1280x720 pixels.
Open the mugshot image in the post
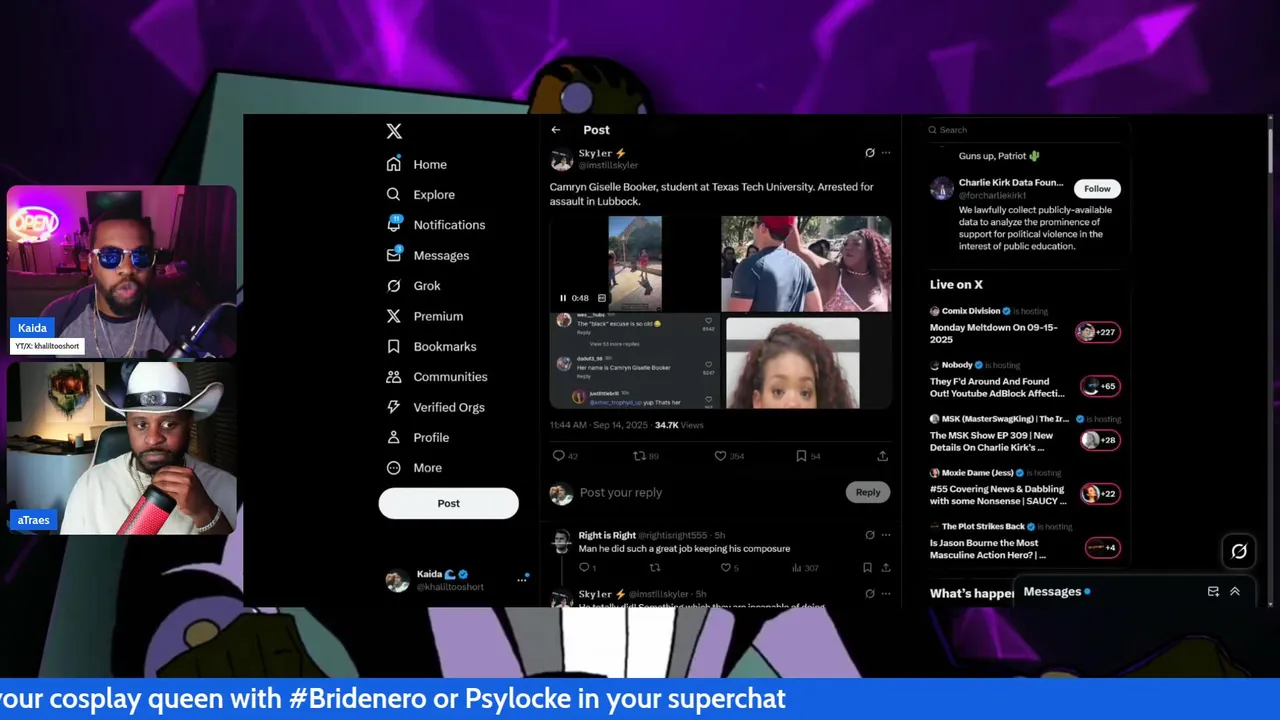point(806,361)
